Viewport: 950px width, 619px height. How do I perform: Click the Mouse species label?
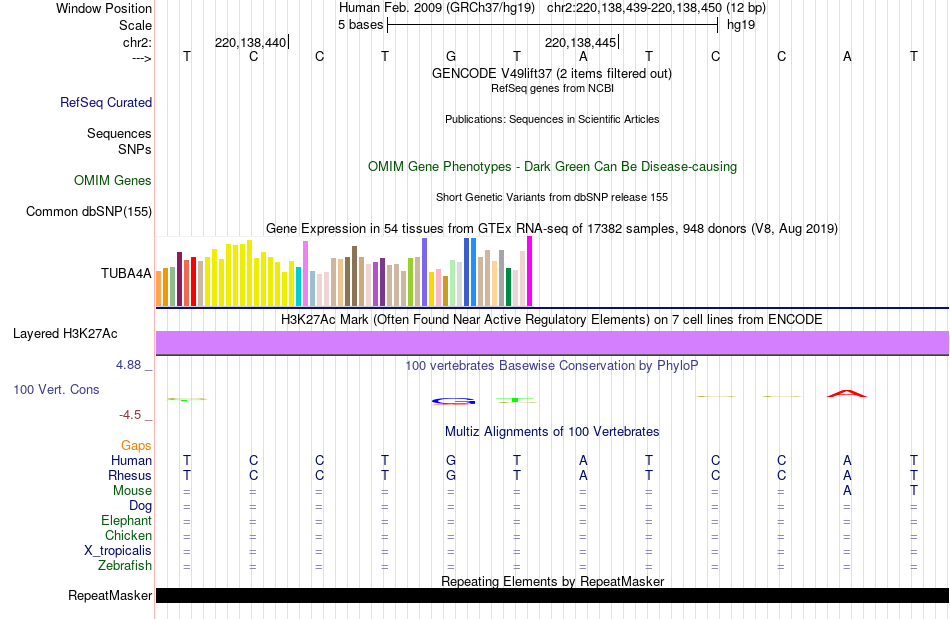click(x=132, y=491)
